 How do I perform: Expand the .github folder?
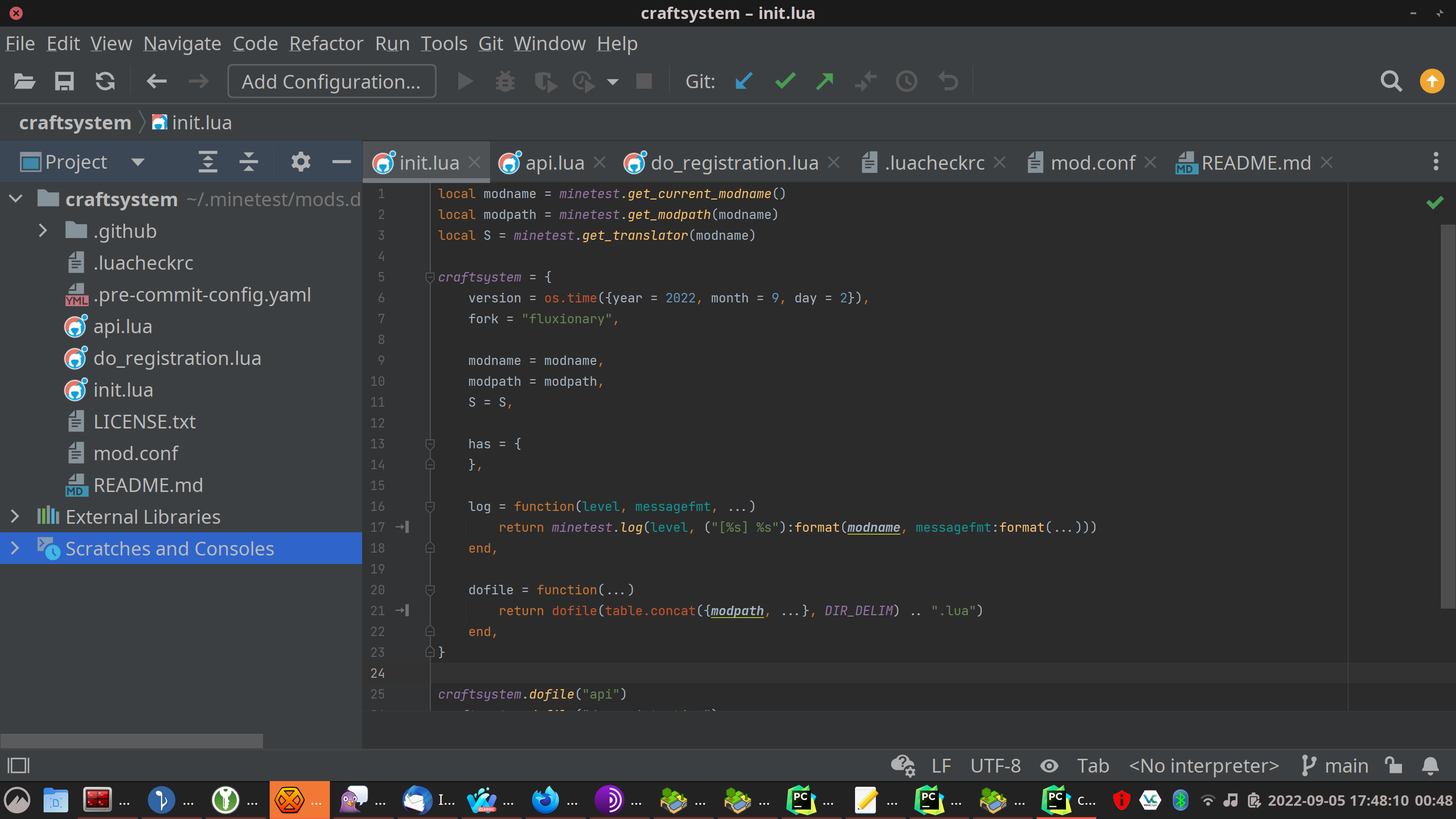point(42,231)
